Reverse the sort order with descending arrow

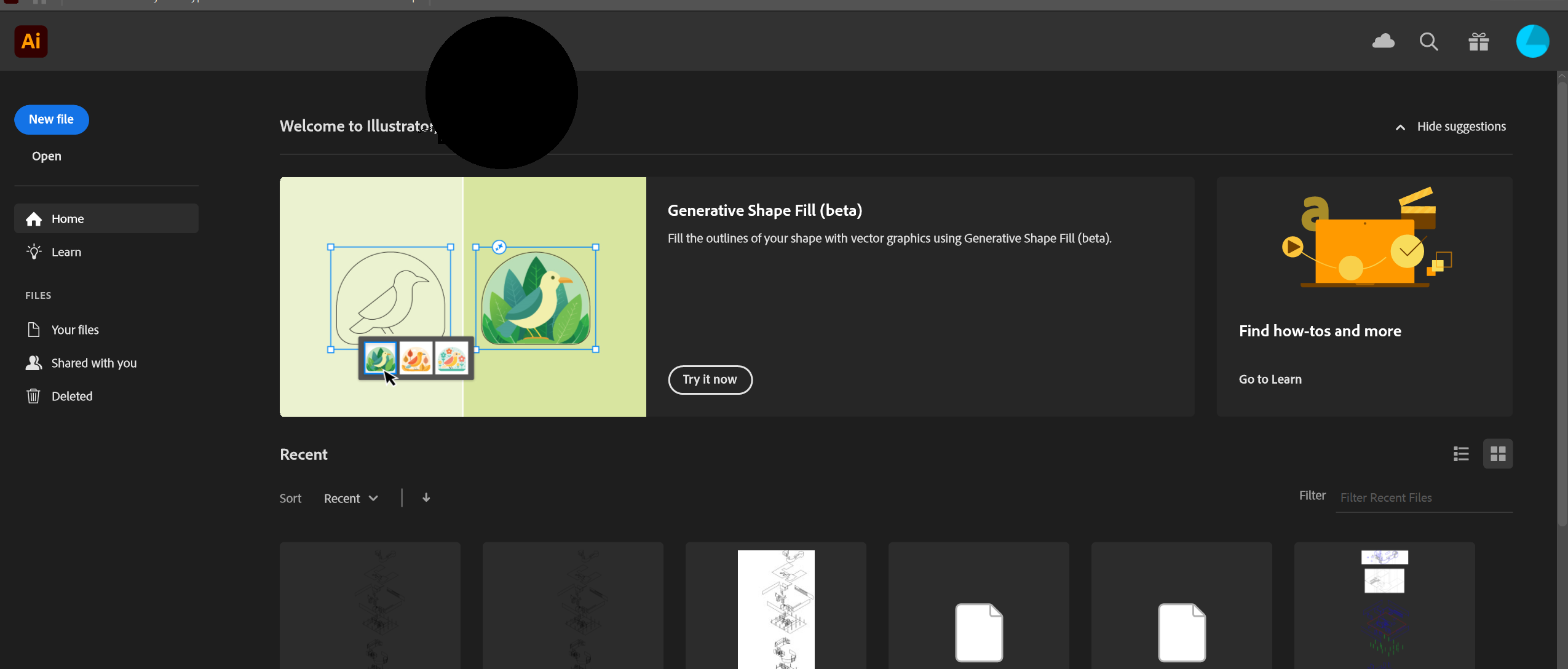pyautogui.click(x=426, y=497)
